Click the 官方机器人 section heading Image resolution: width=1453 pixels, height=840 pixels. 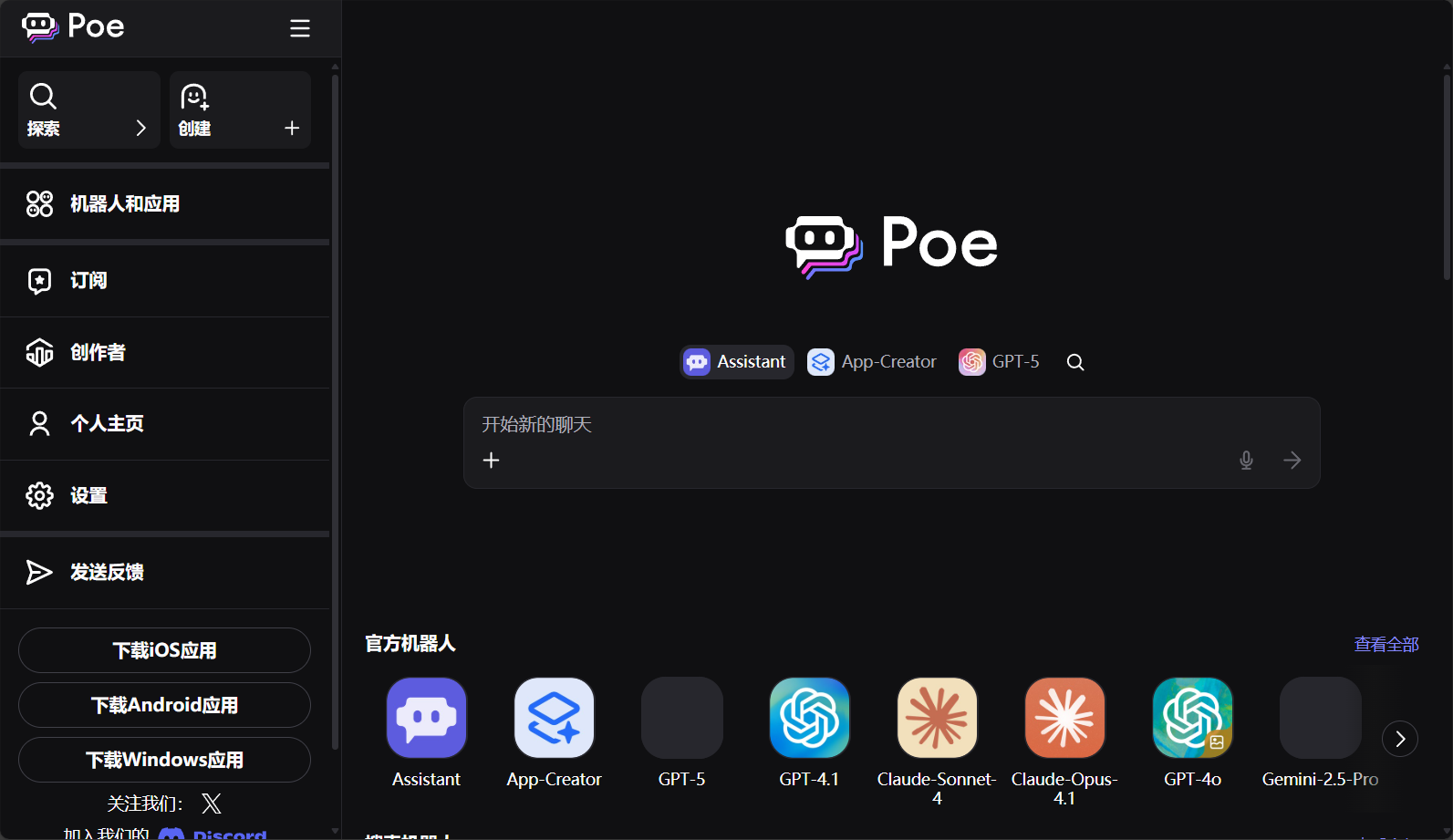(410, 644)
